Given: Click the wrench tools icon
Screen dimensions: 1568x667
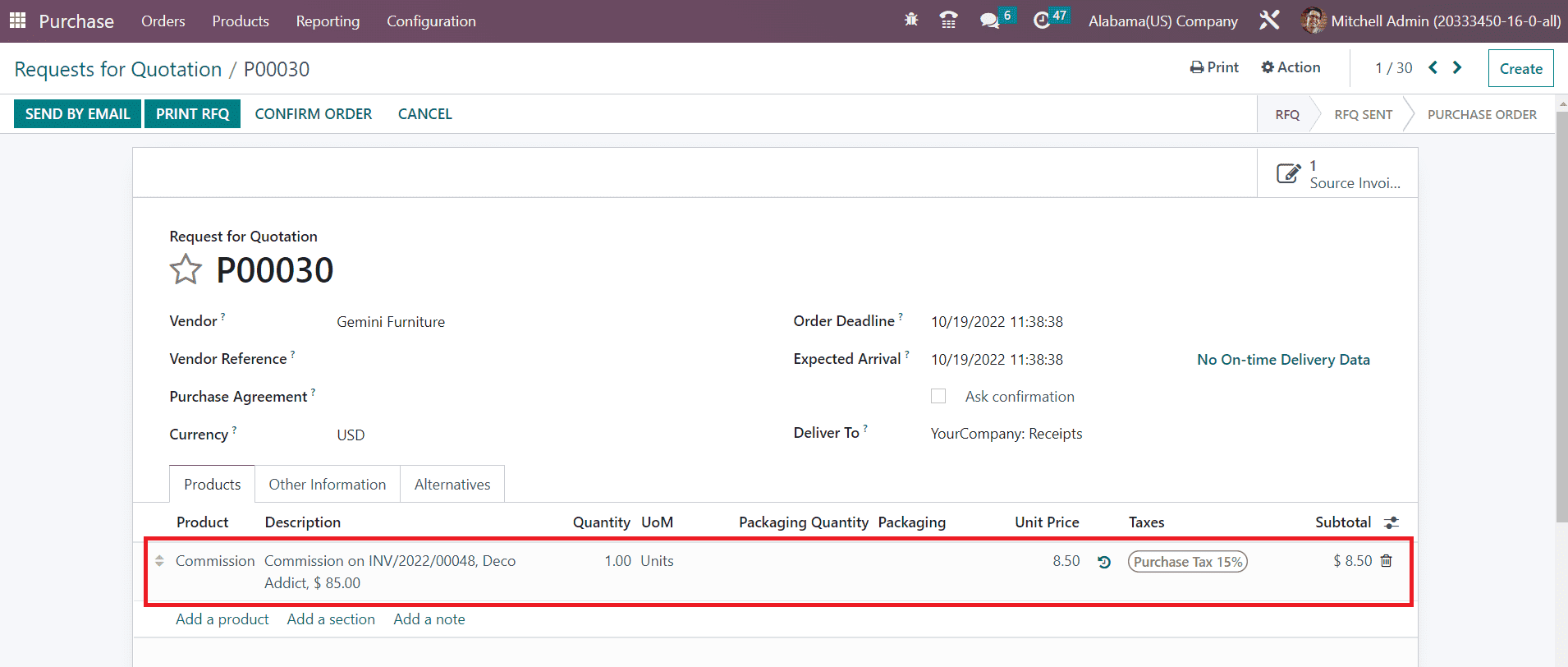Looking at the screenshot, I should (x=1269, y=21).
